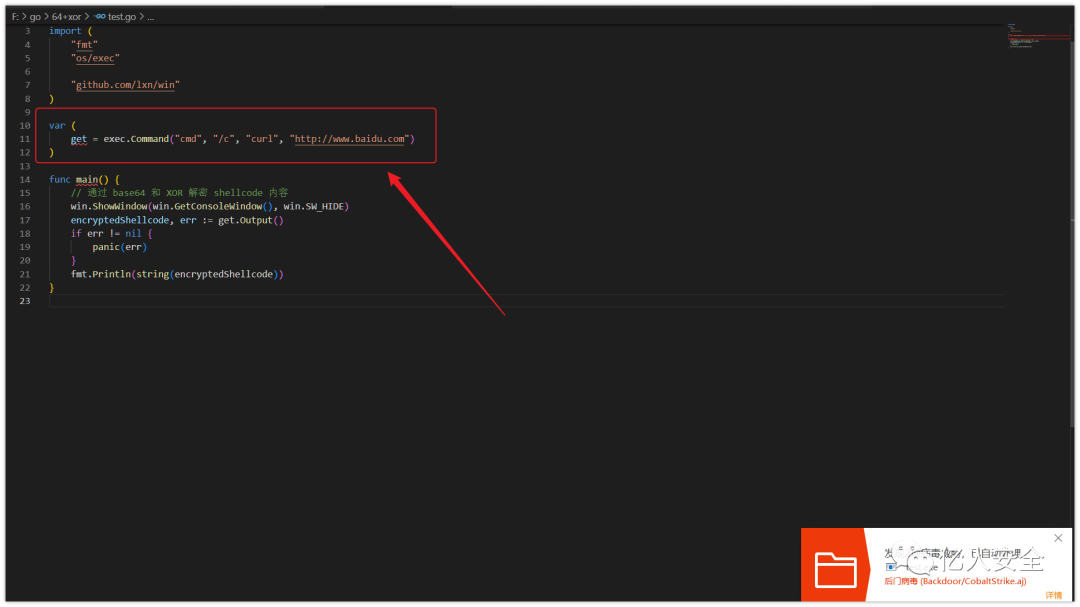Click line number 10 in gutter
1080x607 pixels.
click(x=25, y=125)
